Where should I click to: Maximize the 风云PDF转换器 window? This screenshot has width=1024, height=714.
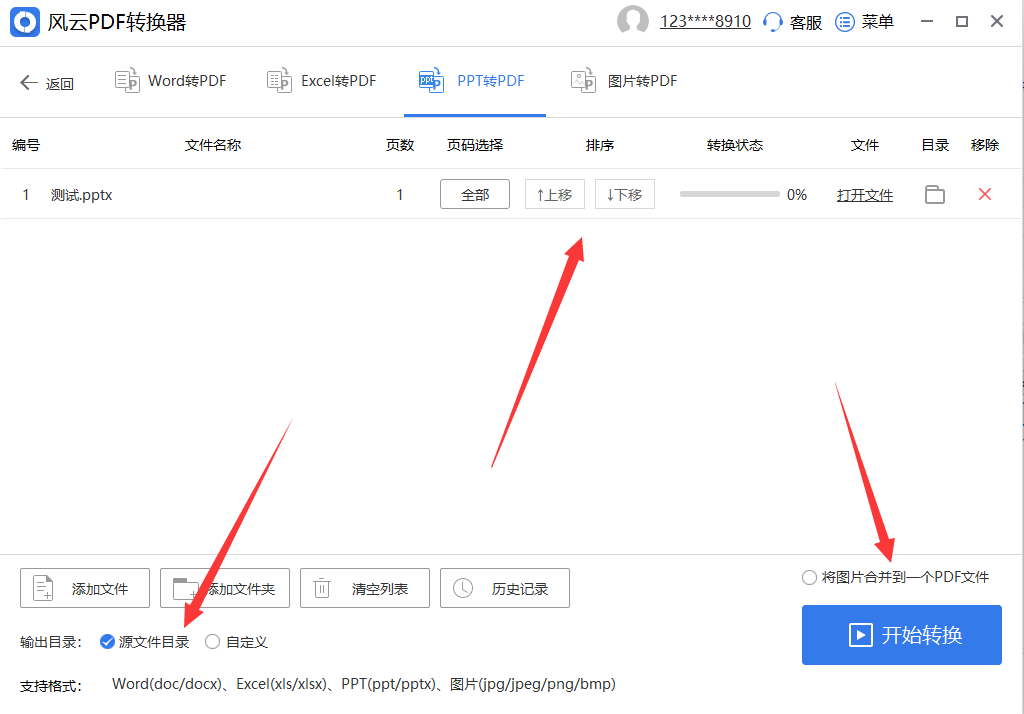point(961,22)
